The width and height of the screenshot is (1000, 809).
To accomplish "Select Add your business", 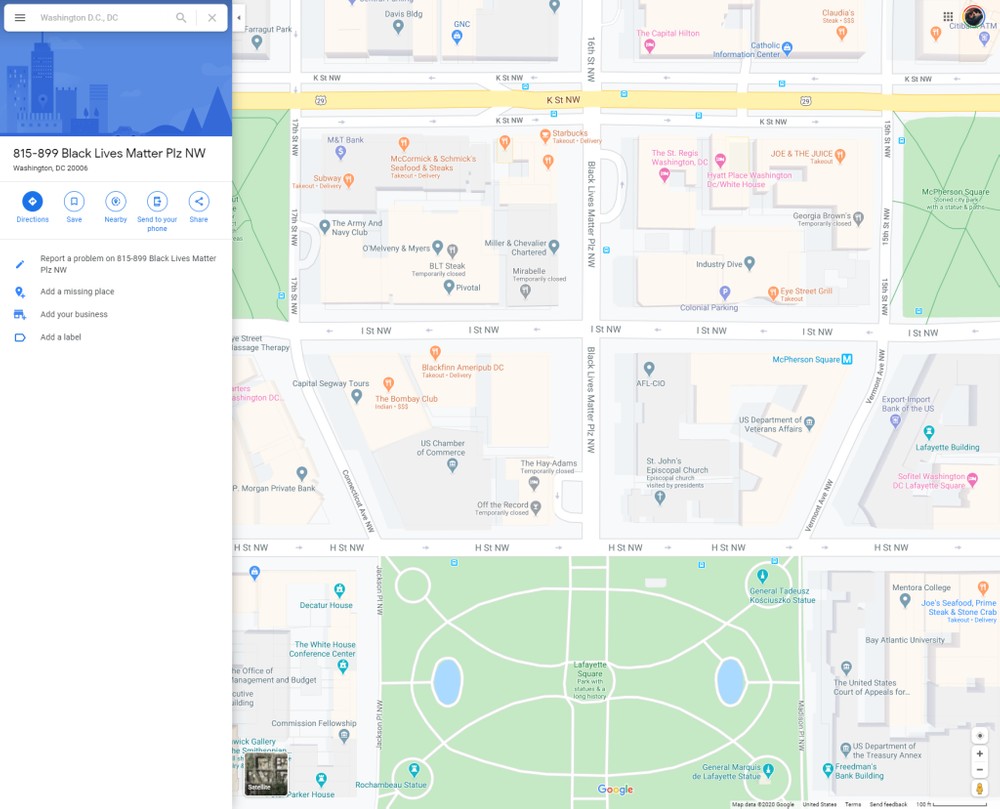I will click(74, 315).
